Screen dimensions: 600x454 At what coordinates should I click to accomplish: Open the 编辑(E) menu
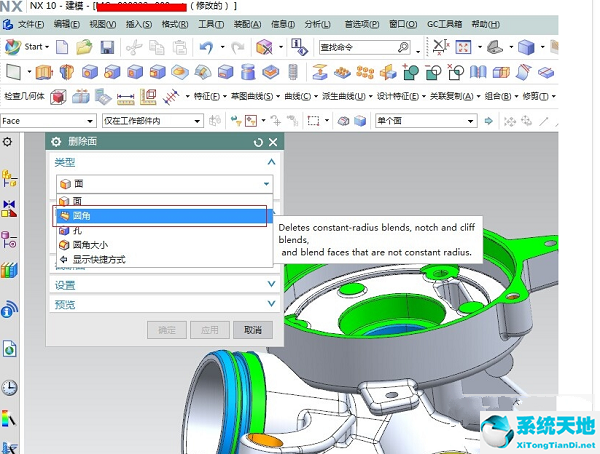click(x=67, y=24)
